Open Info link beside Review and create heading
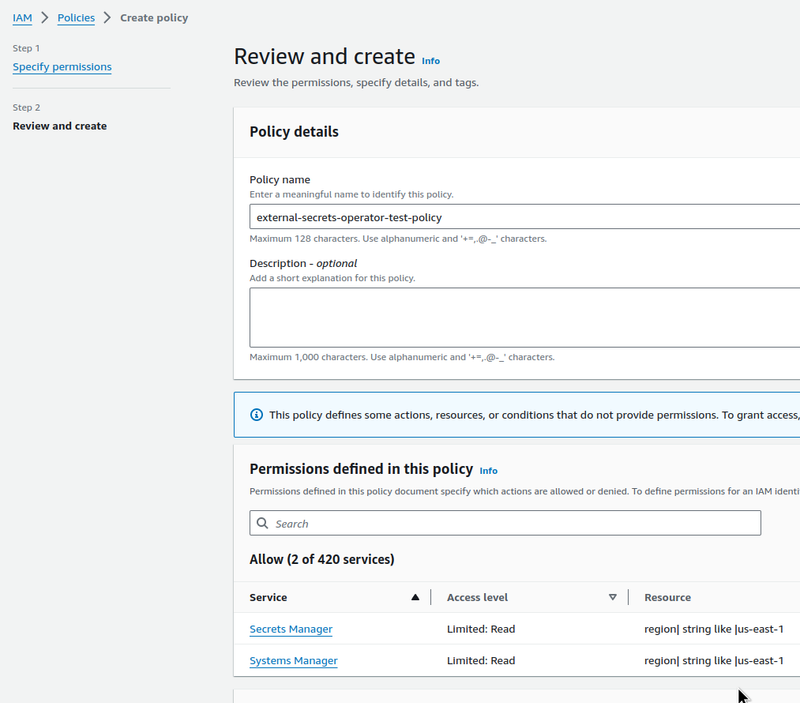Screen dimensions: 800x703 [x=431, y=61]
